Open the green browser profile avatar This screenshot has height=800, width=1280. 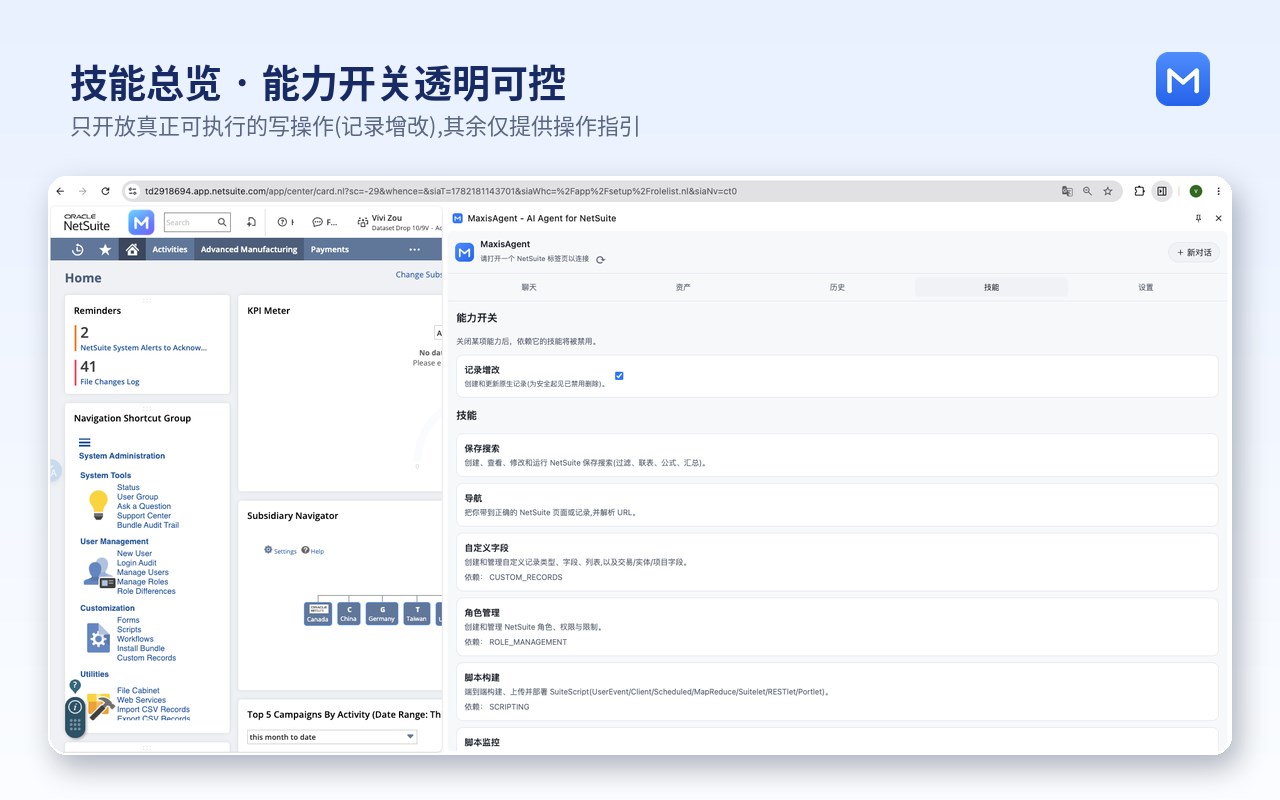[x=1195, y=191]
